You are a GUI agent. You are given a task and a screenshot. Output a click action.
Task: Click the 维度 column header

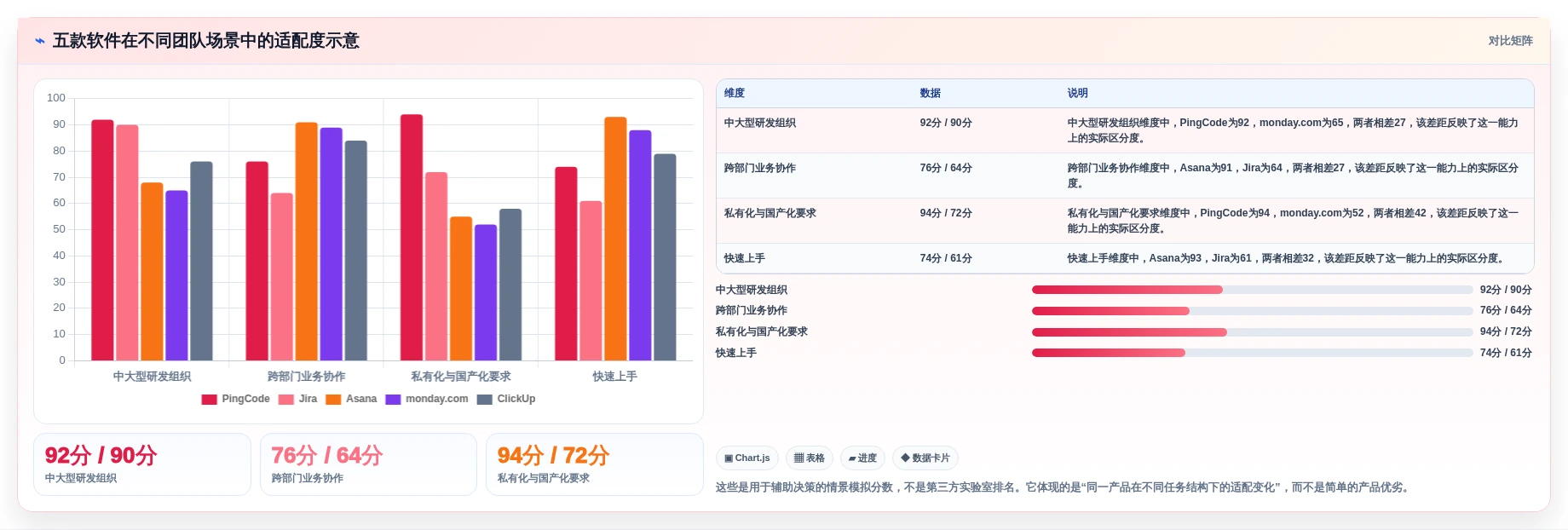click(x=735, y=93)
